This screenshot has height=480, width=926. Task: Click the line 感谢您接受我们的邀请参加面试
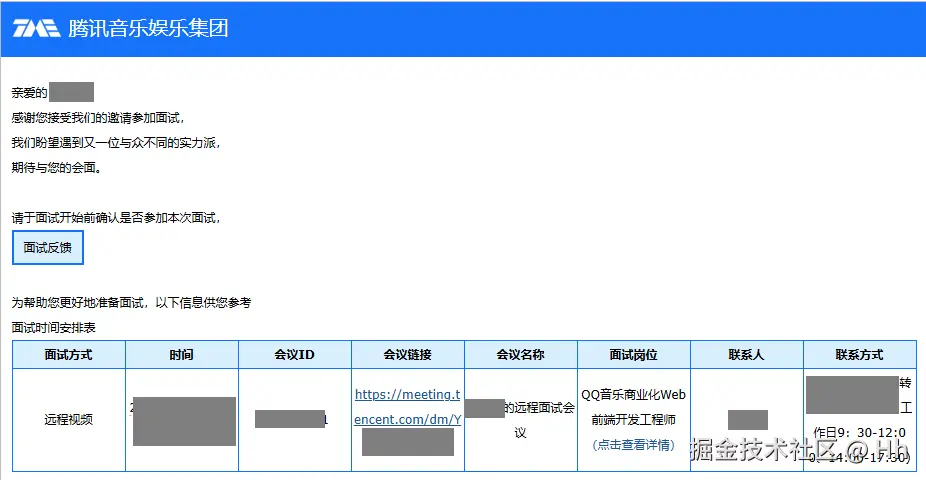pos(98,118)
